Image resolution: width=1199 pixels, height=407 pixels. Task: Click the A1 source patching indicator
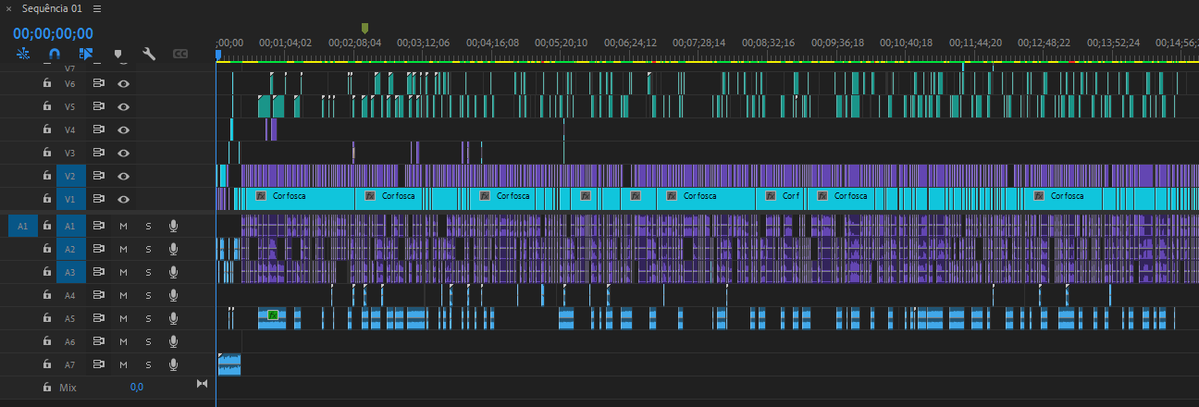click(x=23, y=226)
